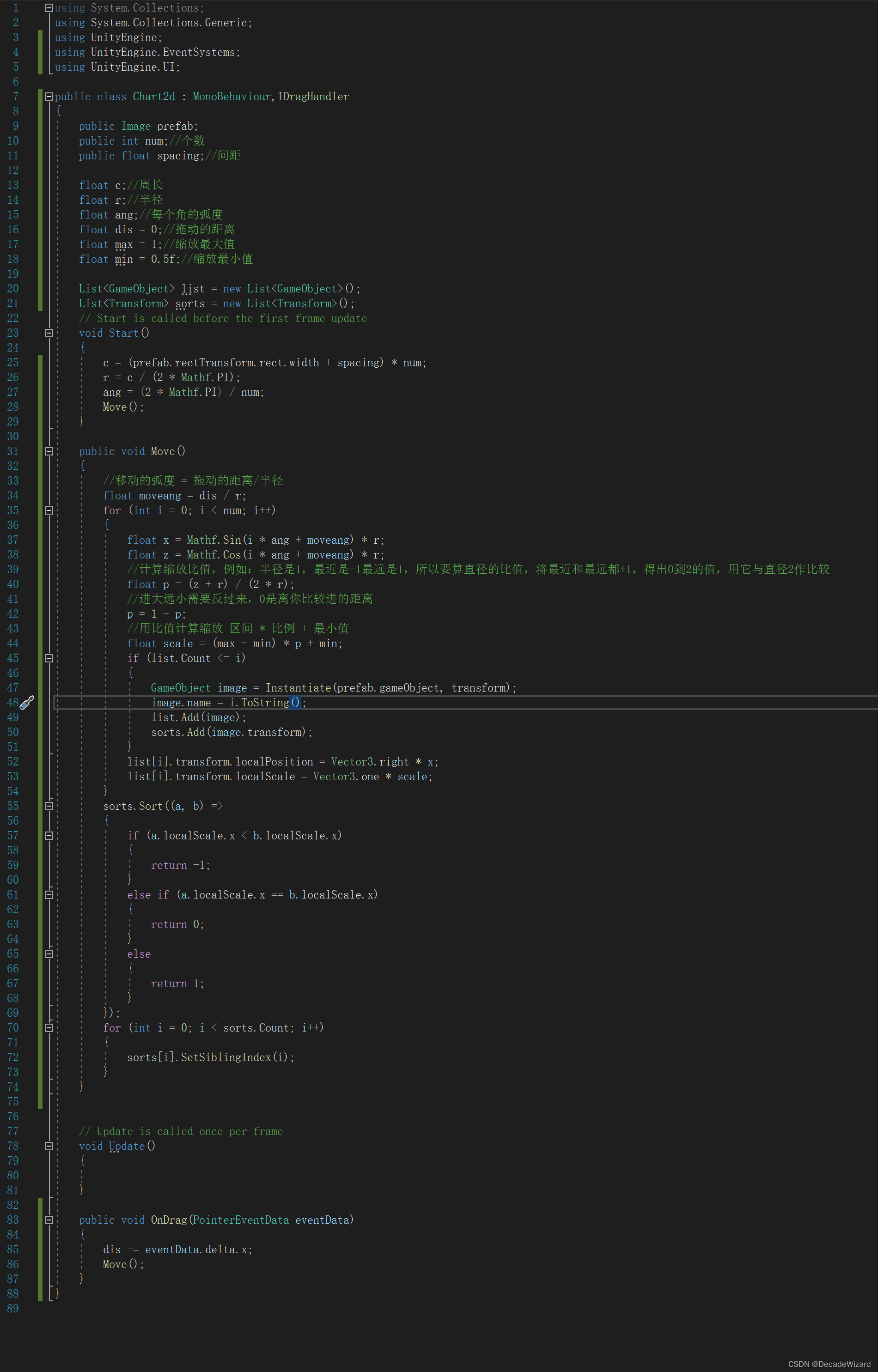Click the 'return 0;' statement
The height and width of the screenshot is (1372, 878).
177,924
